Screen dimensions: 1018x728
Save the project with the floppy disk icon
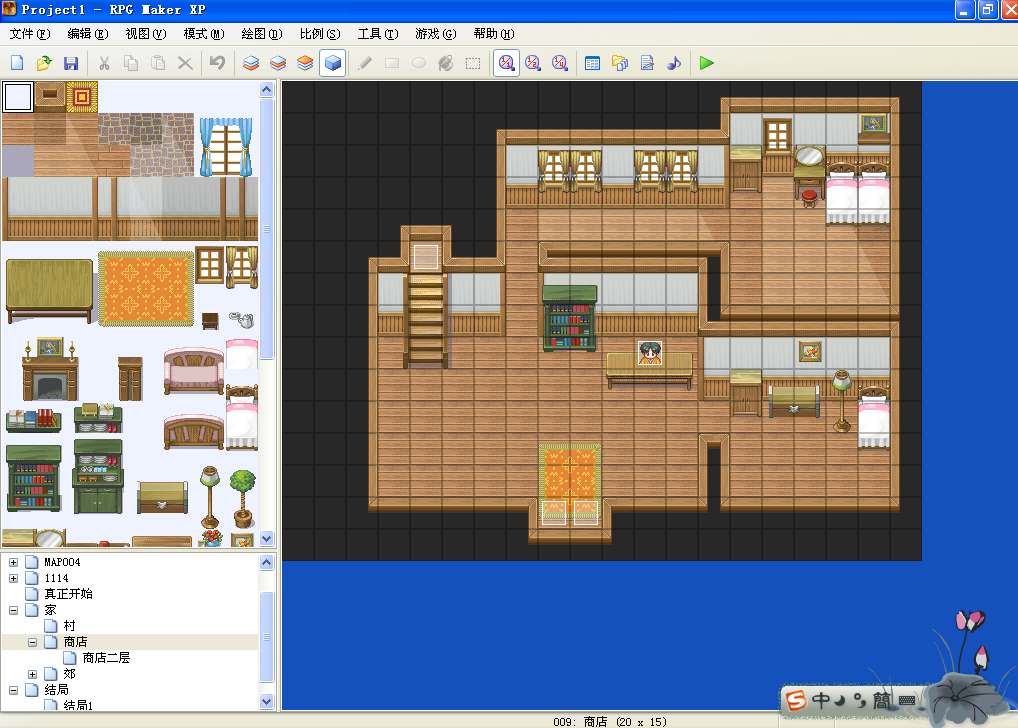[x=71, y=63]
